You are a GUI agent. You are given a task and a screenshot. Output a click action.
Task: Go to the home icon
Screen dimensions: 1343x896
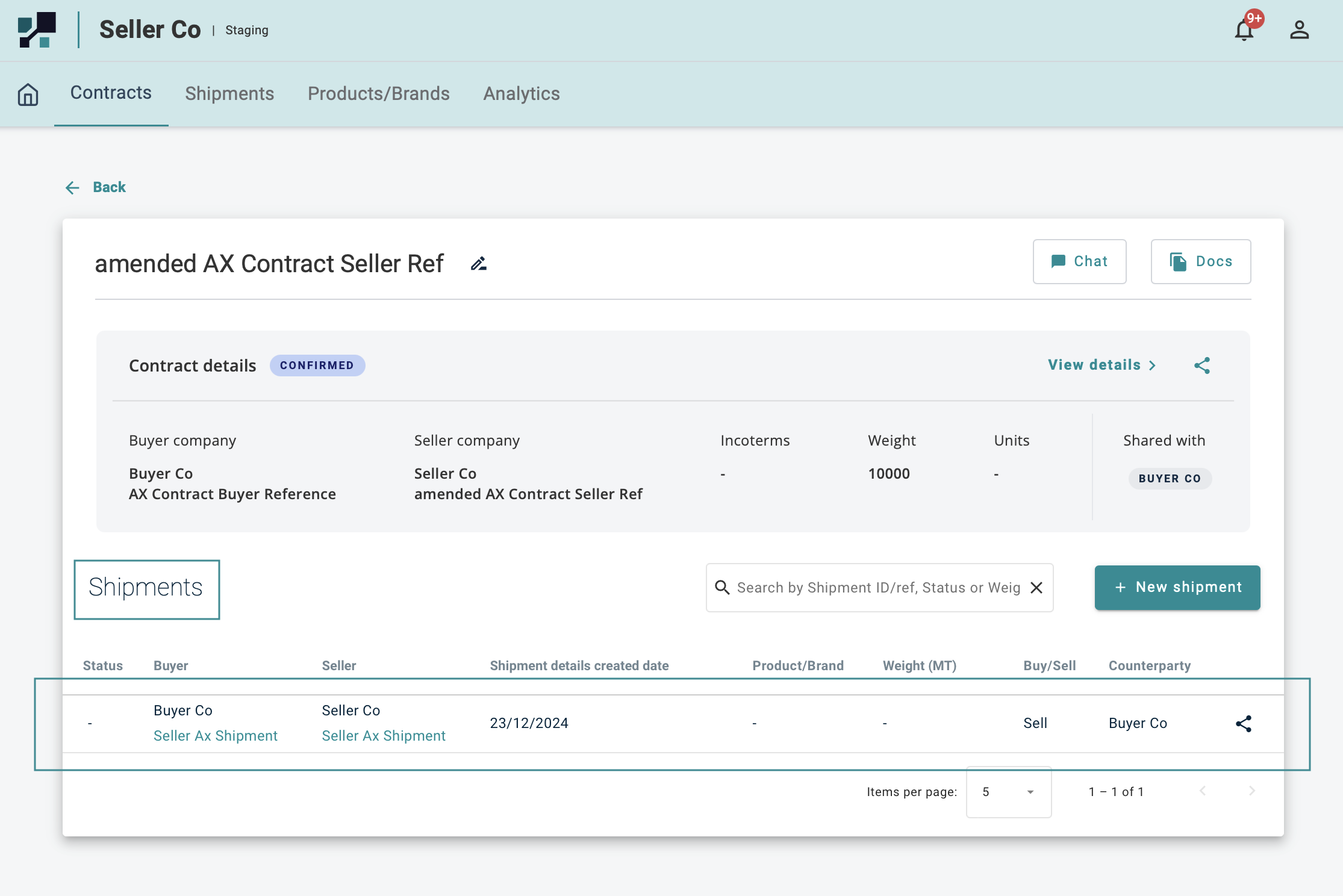coord(28,95)
